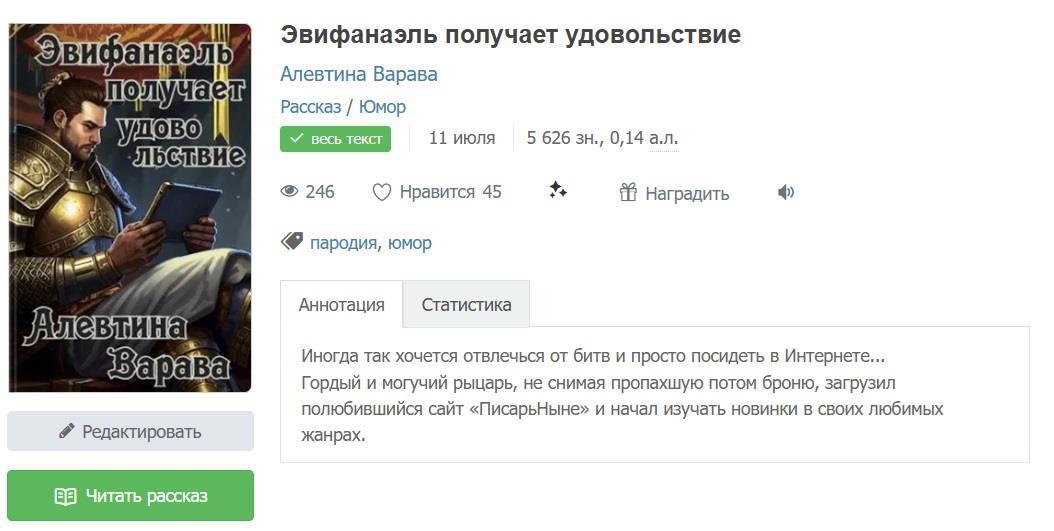
Task: Click the sparkle stars icon
Action: coord(558,190)
